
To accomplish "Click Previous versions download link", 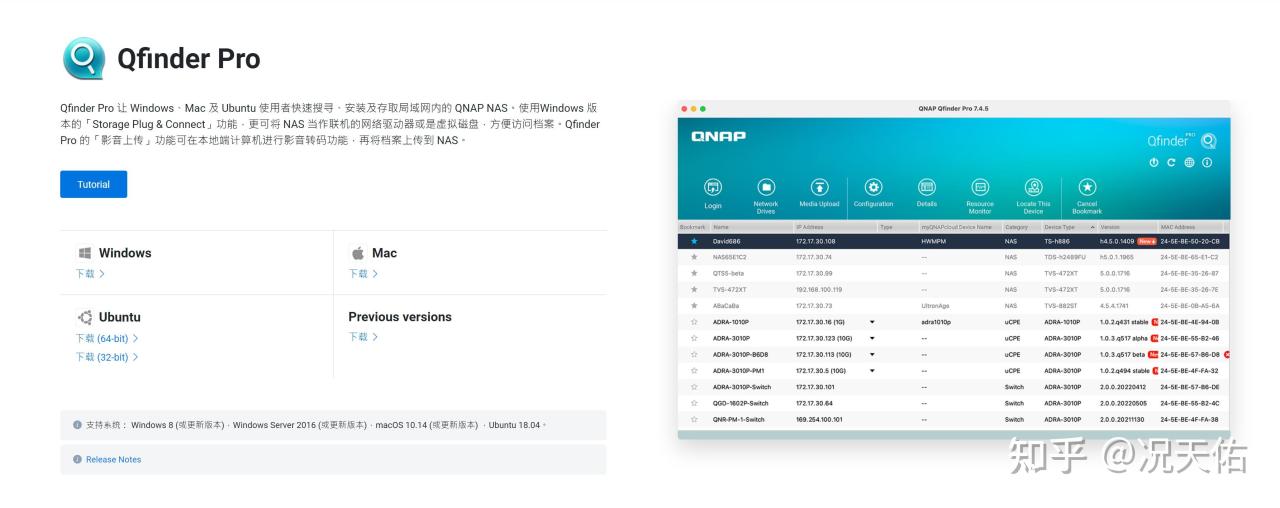I will click(363, 337).
